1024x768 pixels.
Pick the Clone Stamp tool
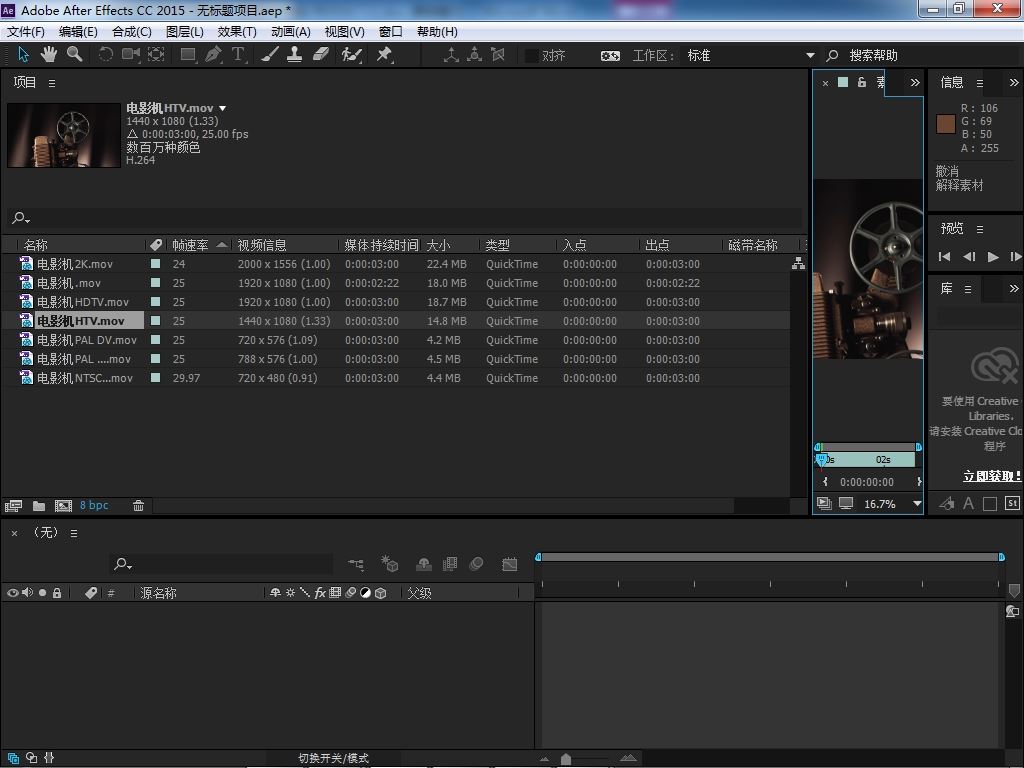pos(295,54)
